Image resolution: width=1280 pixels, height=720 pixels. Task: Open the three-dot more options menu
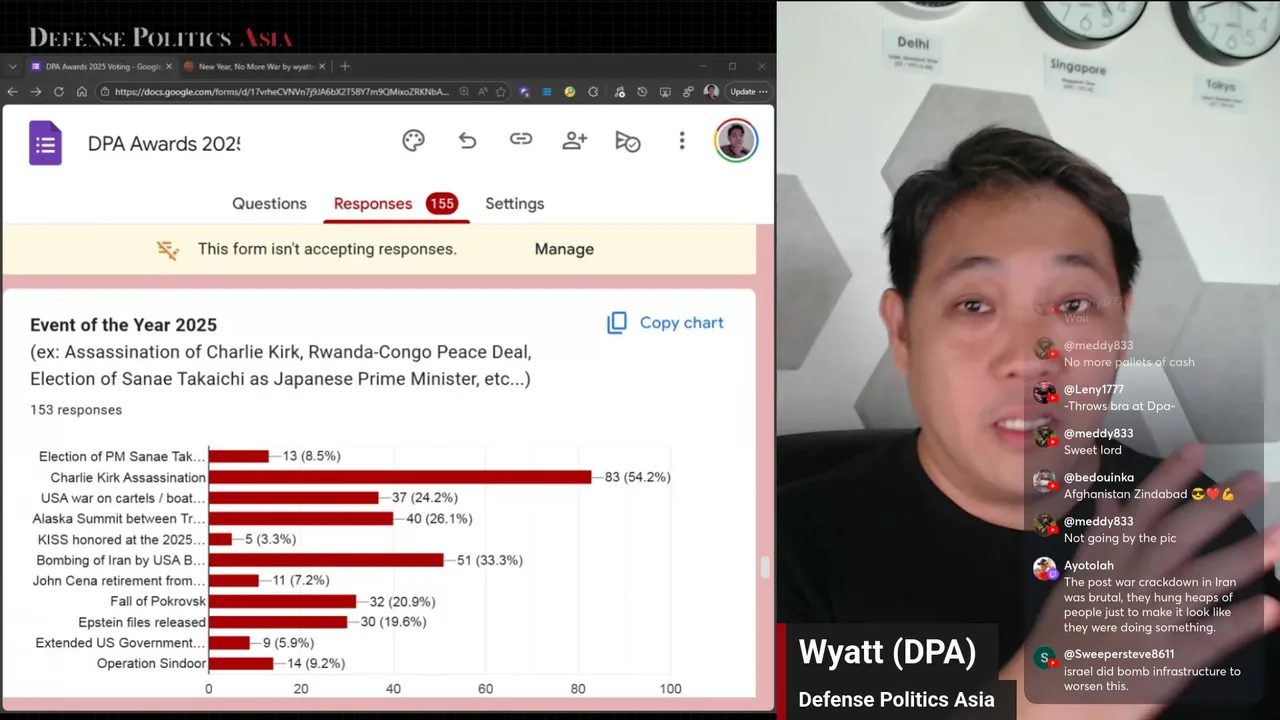(682, 141)
